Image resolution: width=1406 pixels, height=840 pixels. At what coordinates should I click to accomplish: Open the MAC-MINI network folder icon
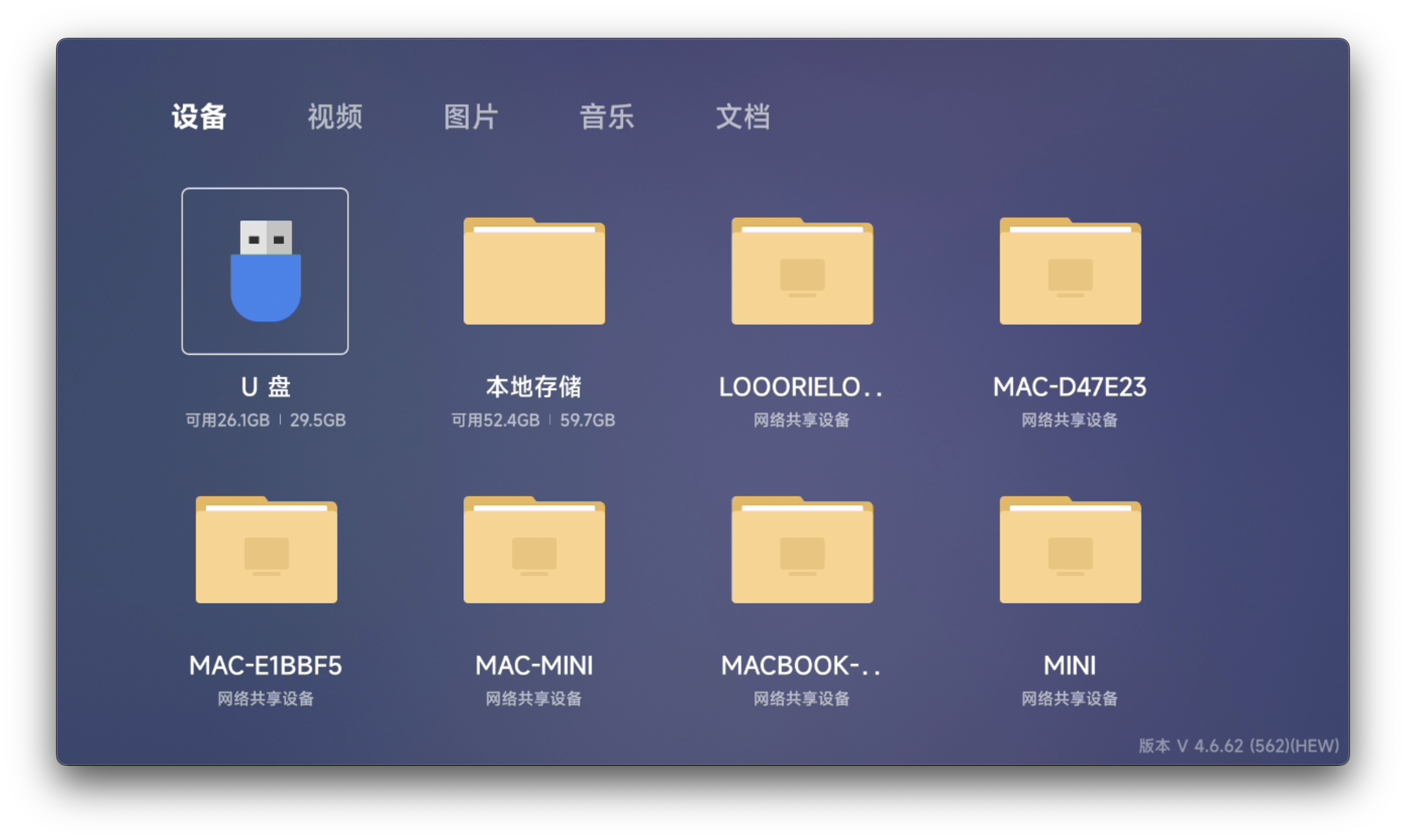tap(534, 550)
